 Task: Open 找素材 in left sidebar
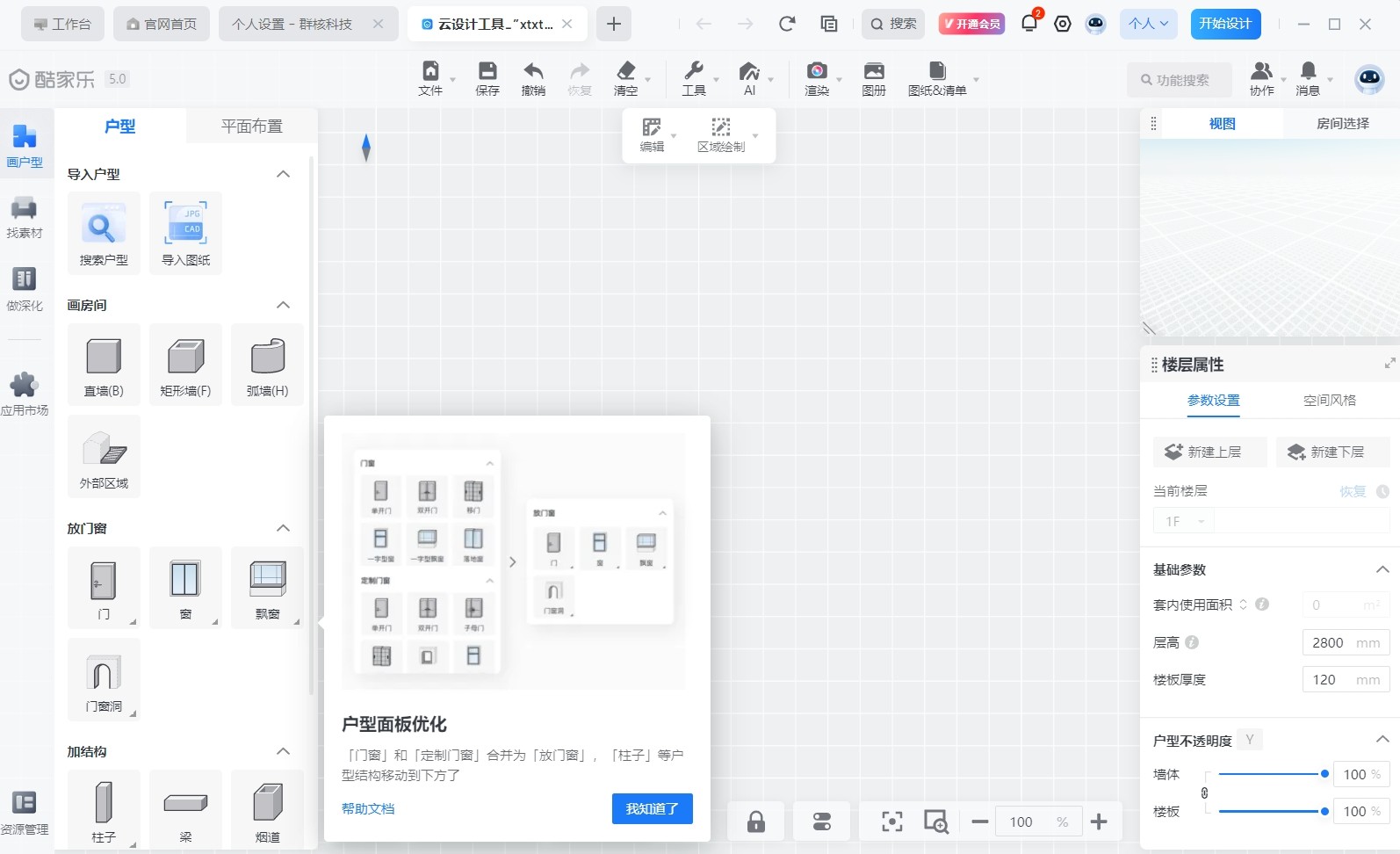click(25, 217)
